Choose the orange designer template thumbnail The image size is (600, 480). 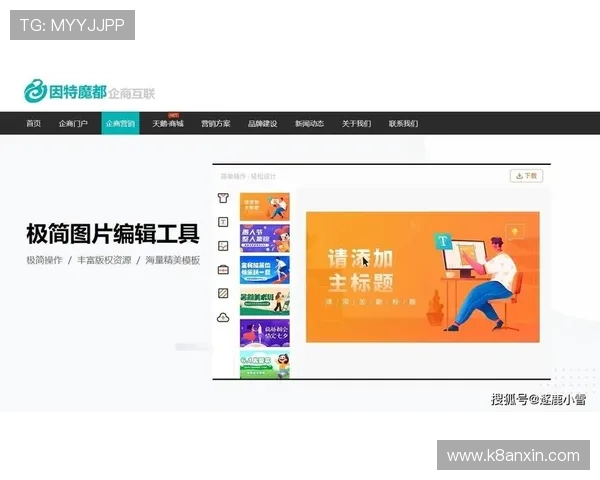point(265,207)
